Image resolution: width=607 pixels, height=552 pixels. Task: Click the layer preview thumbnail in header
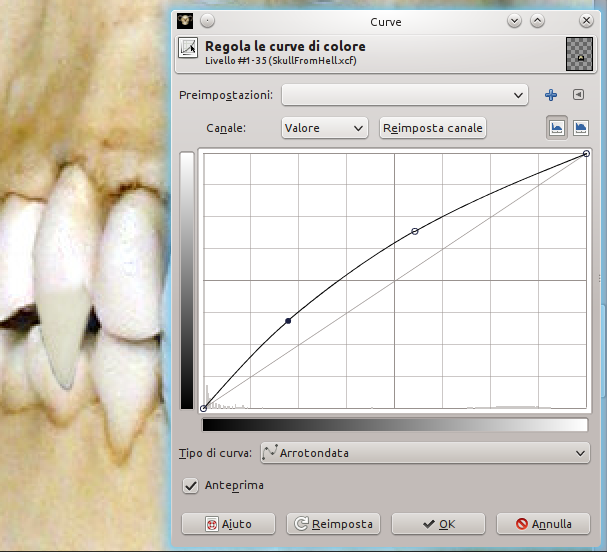point(579,54)
